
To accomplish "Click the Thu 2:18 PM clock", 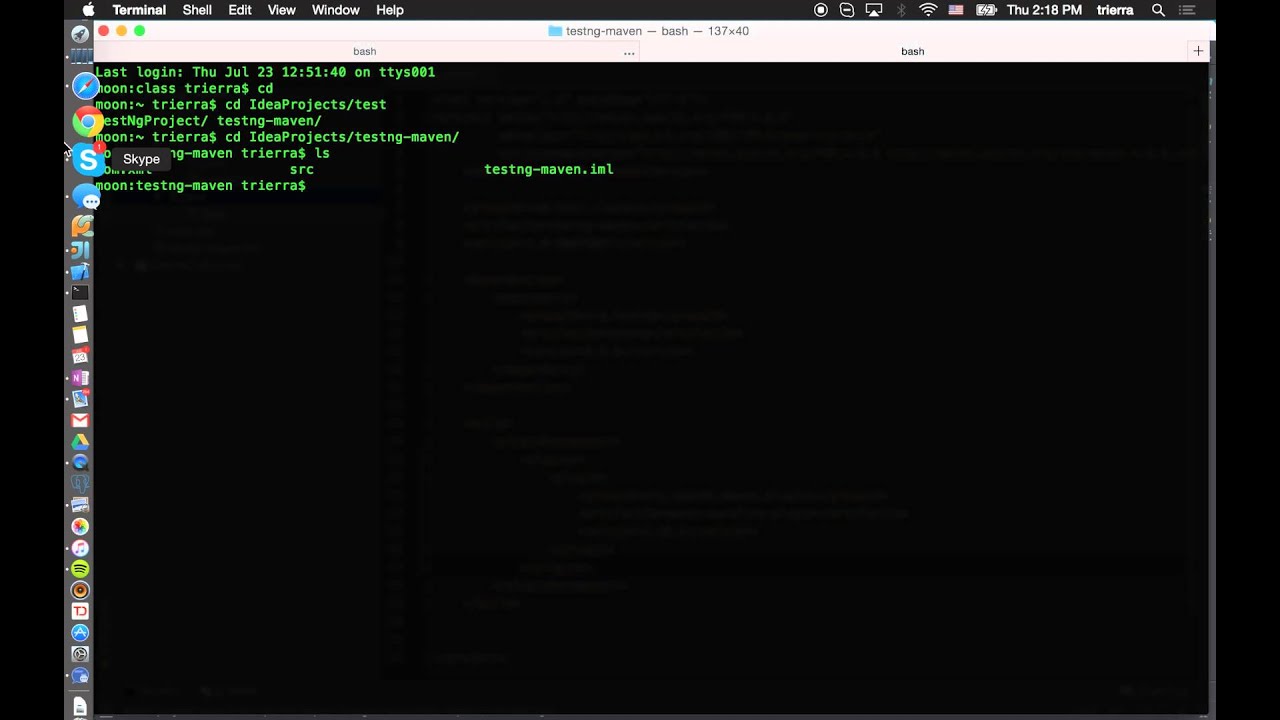I will [x=1044, y=10].
